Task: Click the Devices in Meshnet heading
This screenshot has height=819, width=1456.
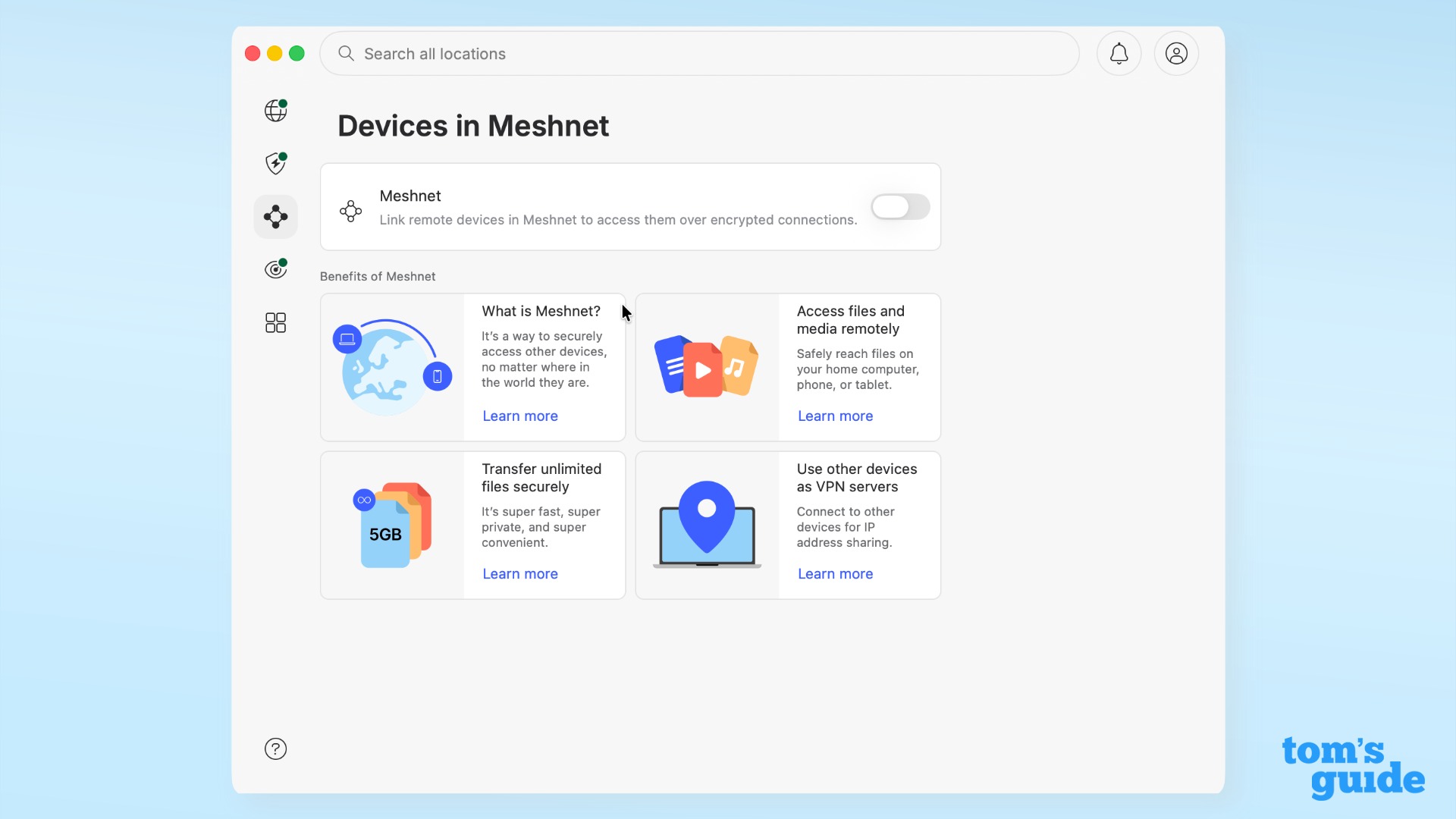Action: click(x=472, y=125)
